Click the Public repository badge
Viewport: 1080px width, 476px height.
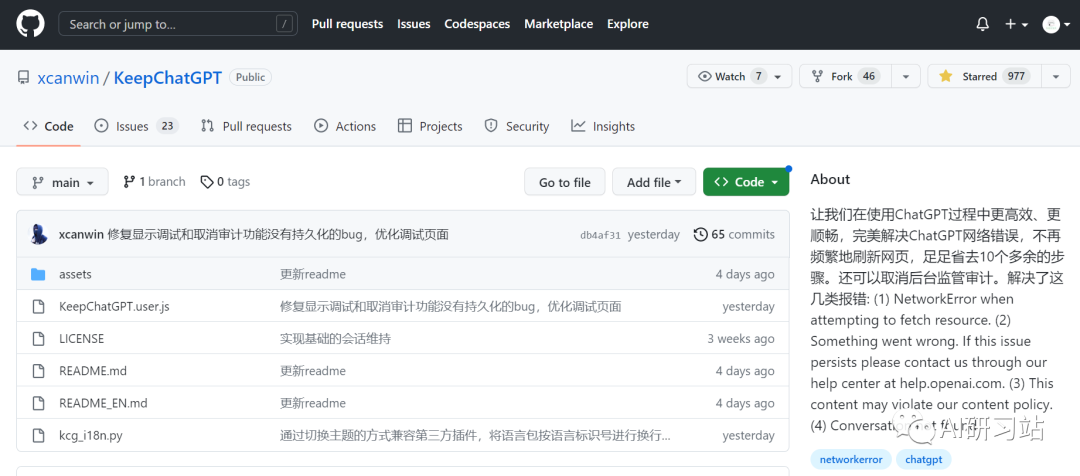point(250,77)
